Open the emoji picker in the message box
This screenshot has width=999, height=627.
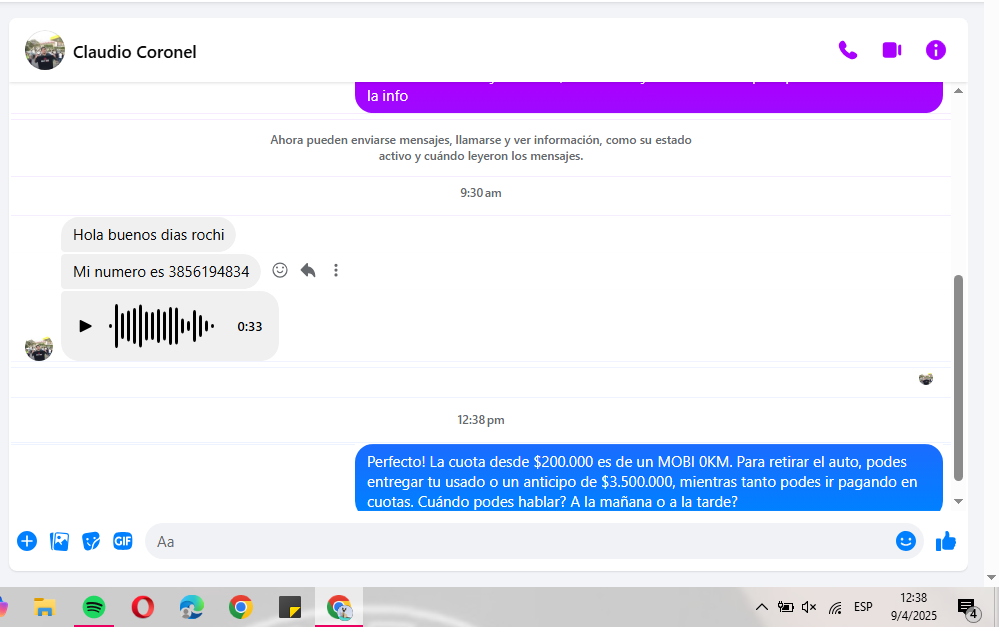906,541
